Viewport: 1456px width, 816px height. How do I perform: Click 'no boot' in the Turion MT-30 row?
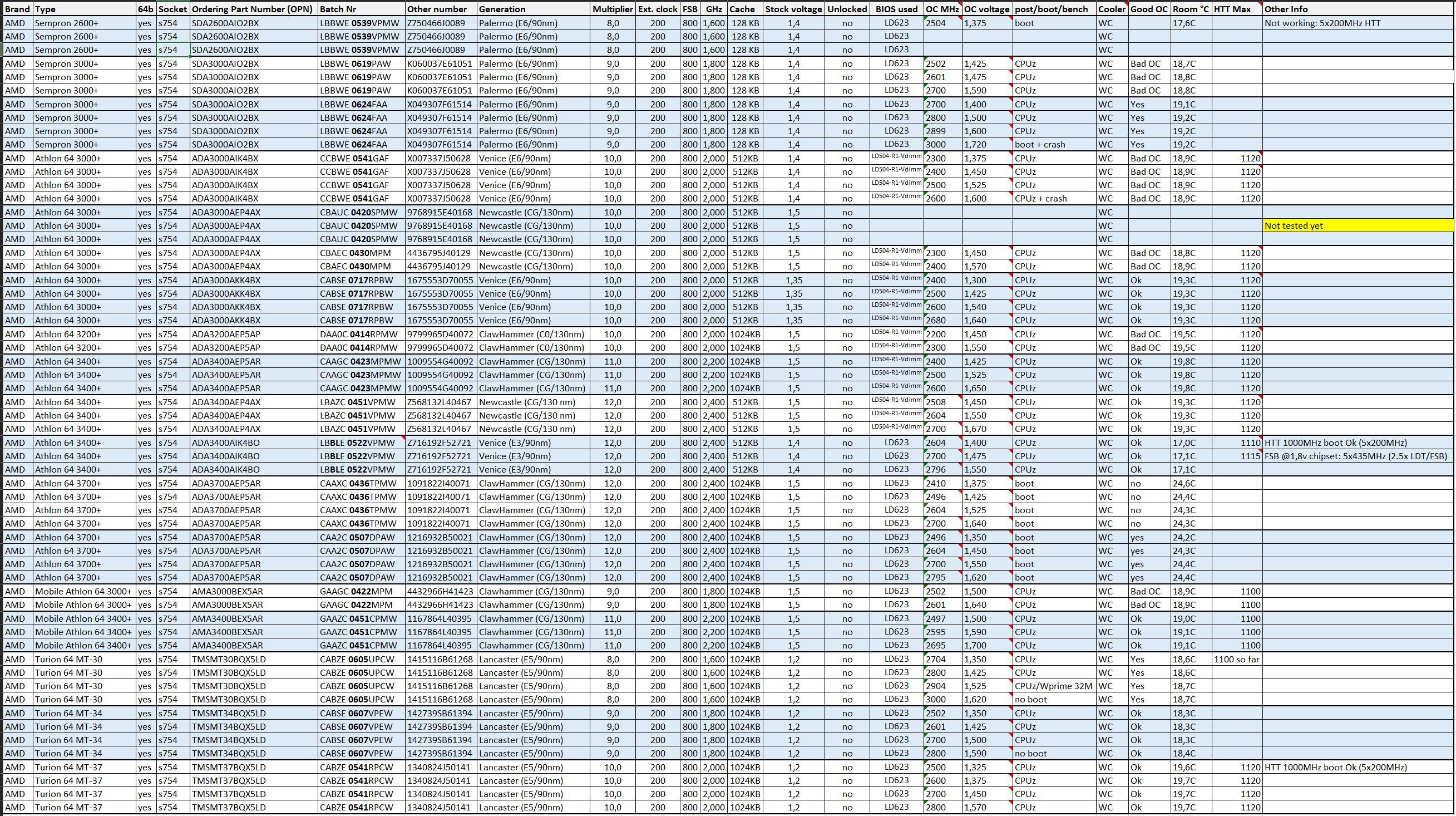pos(1054,700)
